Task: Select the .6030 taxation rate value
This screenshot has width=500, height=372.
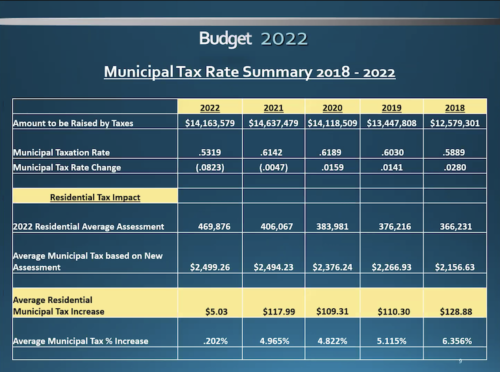Action: [x=393, y=153]
